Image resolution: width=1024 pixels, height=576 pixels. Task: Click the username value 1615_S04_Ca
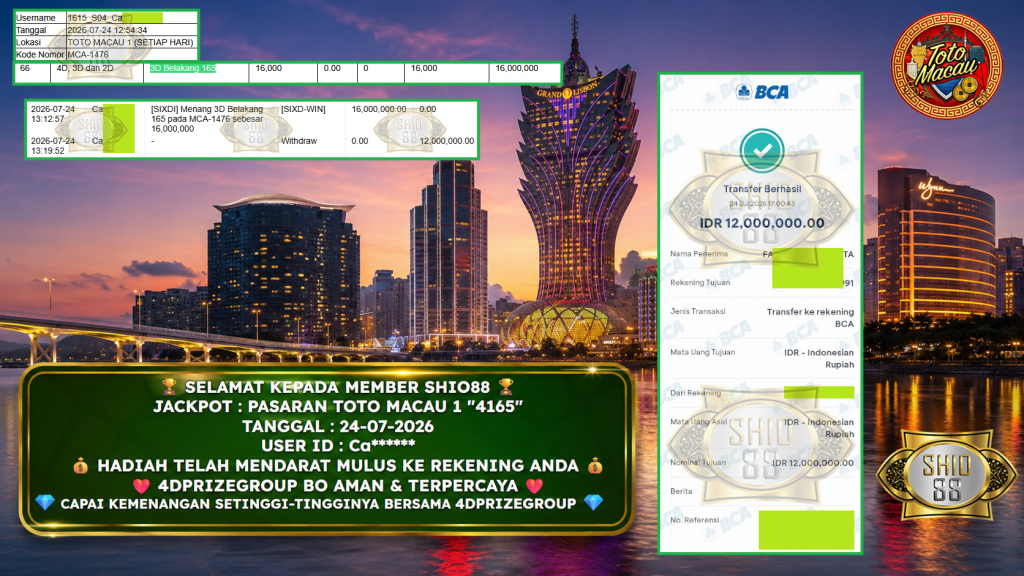click(95, 18)
